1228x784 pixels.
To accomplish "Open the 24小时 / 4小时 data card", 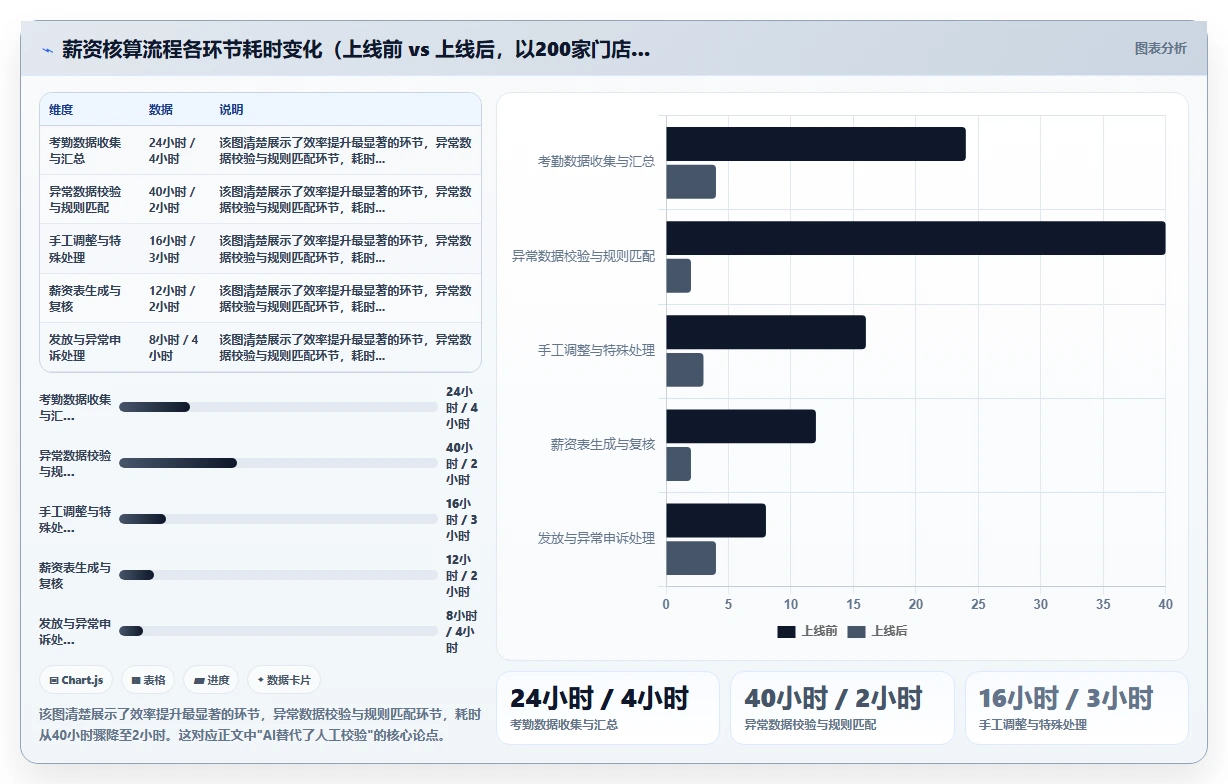I will [x=608, y=708].
